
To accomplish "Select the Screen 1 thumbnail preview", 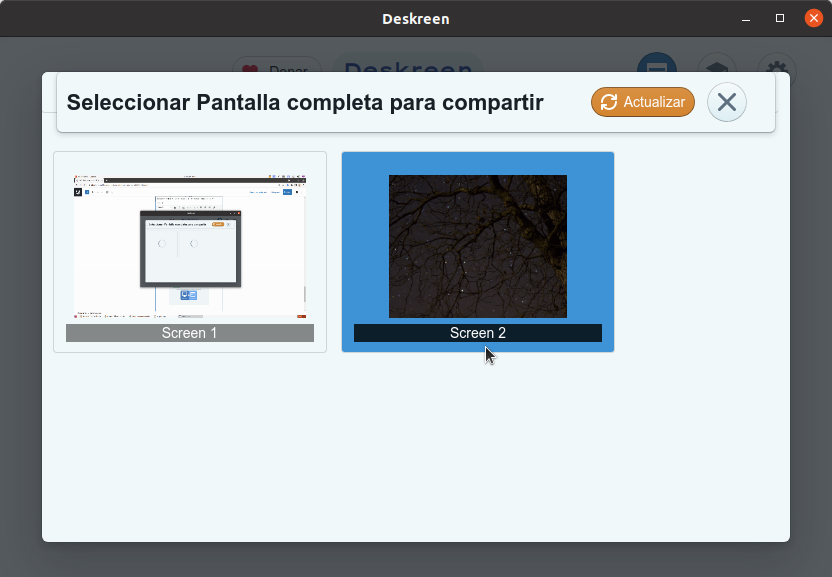I will 190,247.
